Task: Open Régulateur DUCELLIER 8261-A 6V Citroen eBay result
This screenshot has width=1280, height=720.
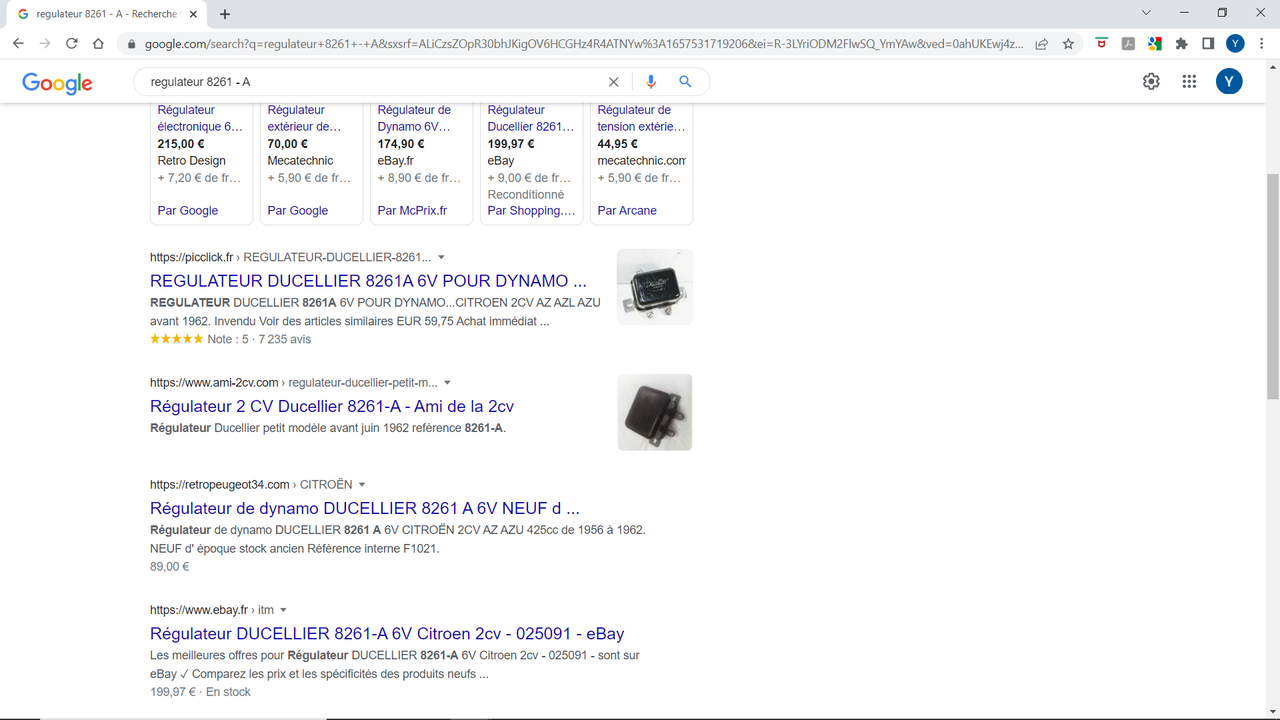Action: pyautogui.click(x=387, y=634)
